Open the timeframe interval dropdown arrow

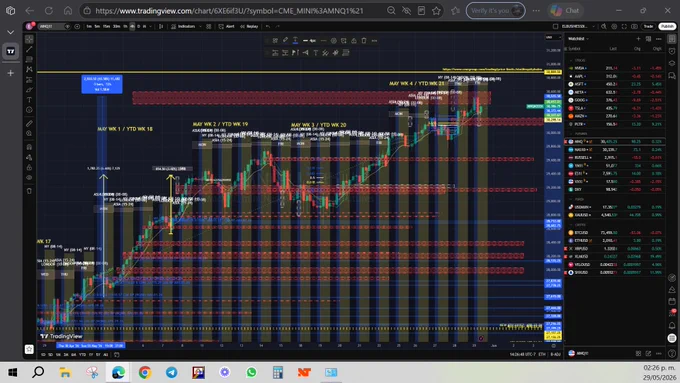point(150,26)
